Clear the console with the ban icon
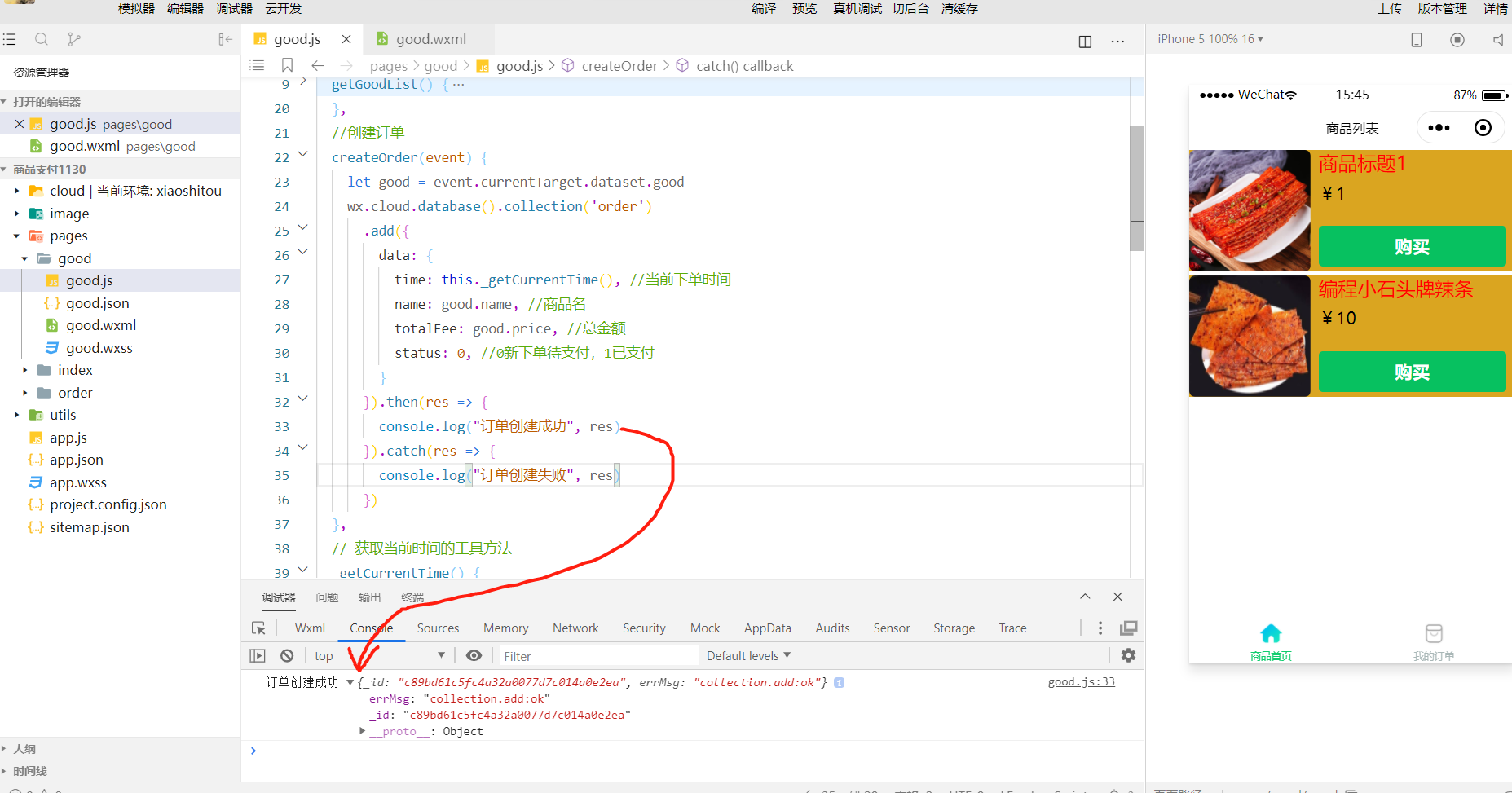Screen dimensions: 1512x793 pos(287,655)
